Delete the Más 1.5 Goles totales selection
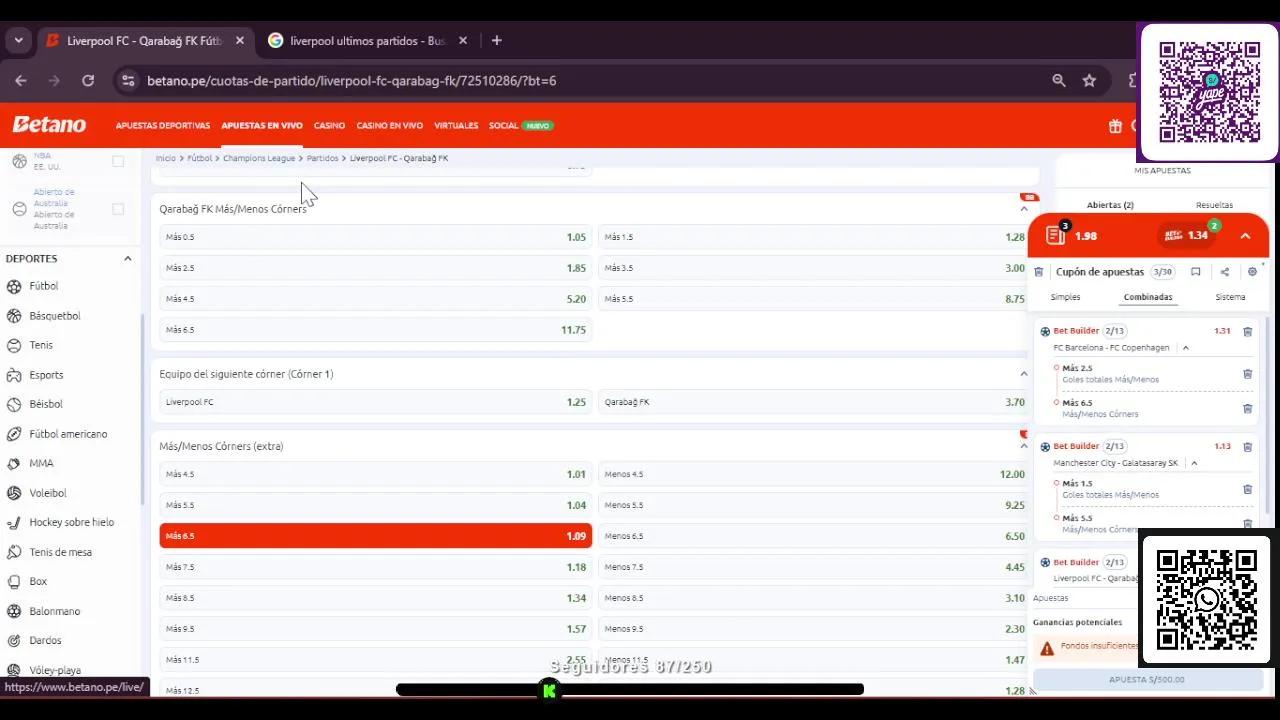The width and height of the screenshot is (1280, 720). pyautogui.click(x=1247, y=489)
